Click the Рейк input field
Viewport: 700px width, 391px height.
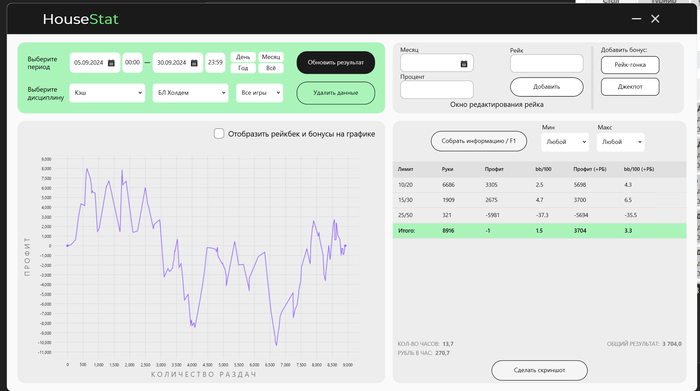(x=546, y=63)
